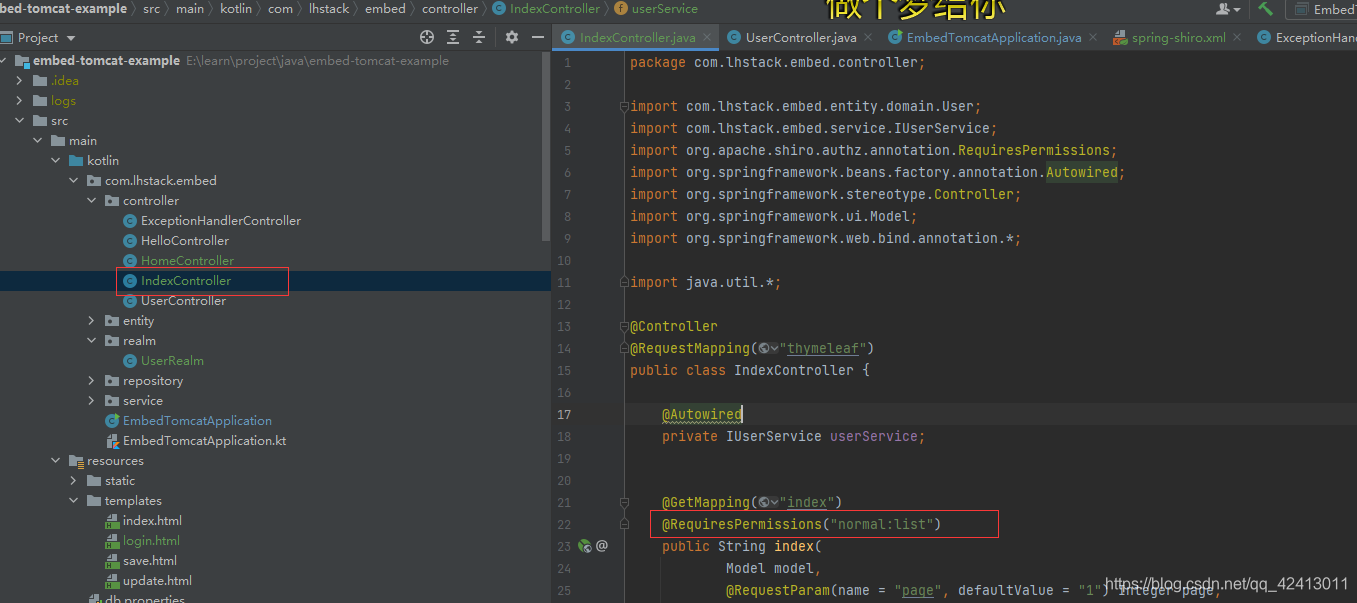The width and height of the screenshot is (1357, 603).
Task: Collapse the src folder
Action: click(19, 121)
